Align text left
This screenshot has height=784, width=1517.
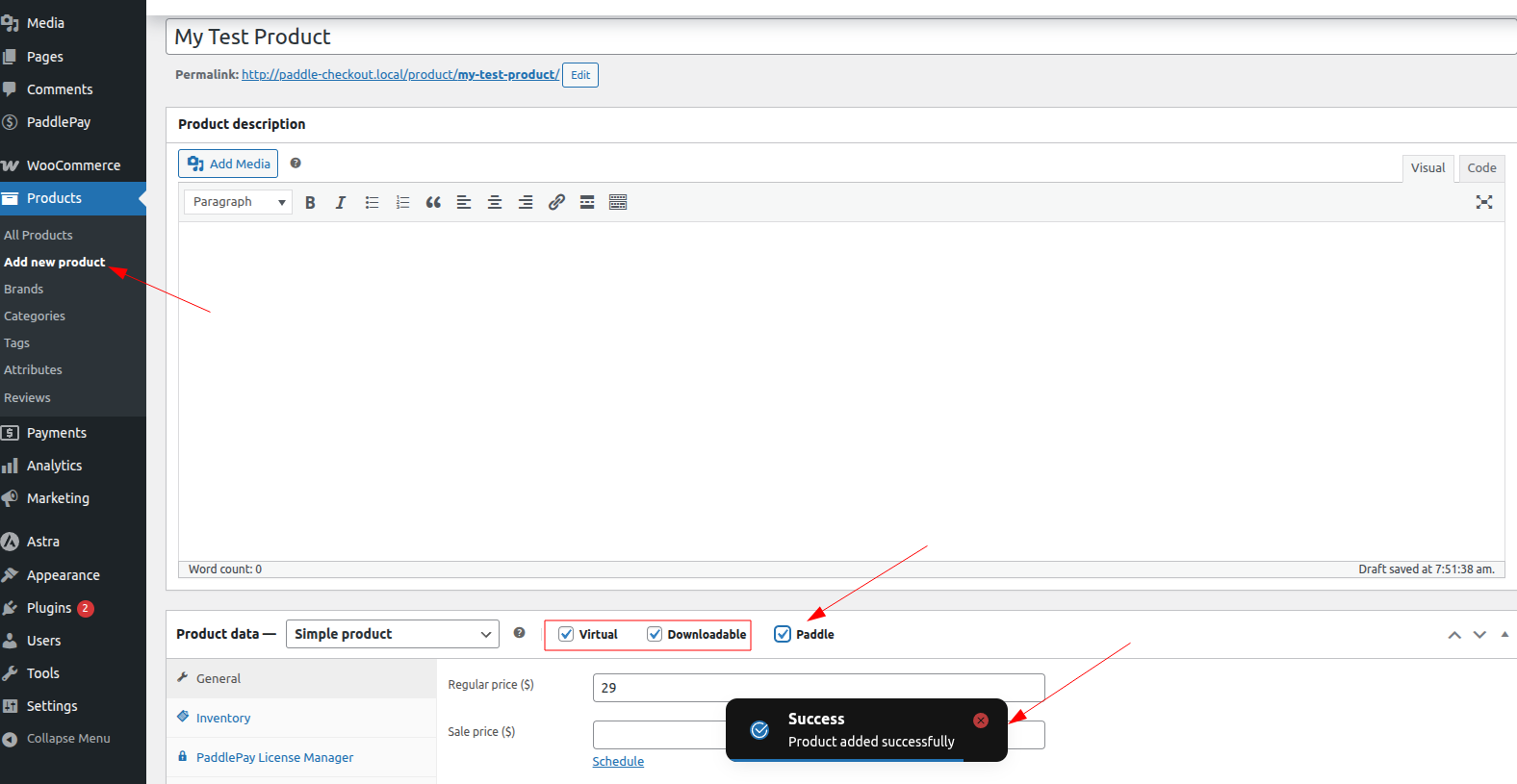tap(464, 202)
